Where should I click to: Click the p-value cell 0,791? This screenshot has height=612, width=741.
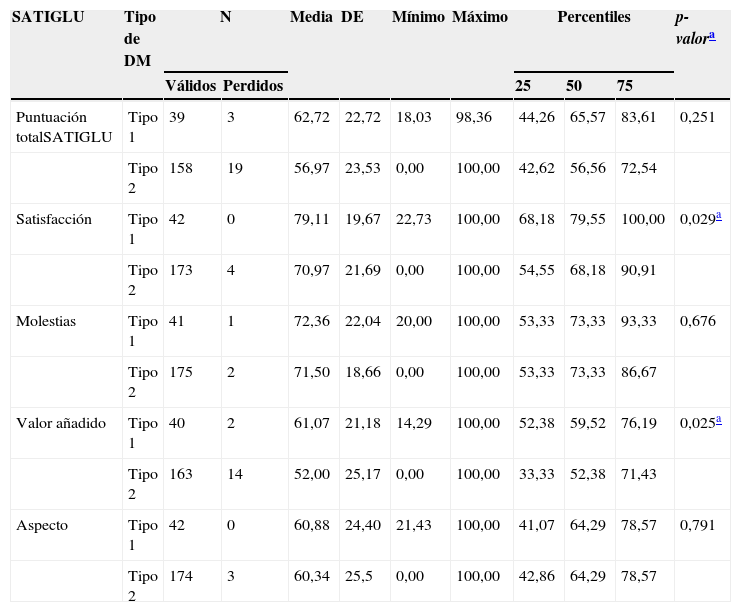(698, 525)
